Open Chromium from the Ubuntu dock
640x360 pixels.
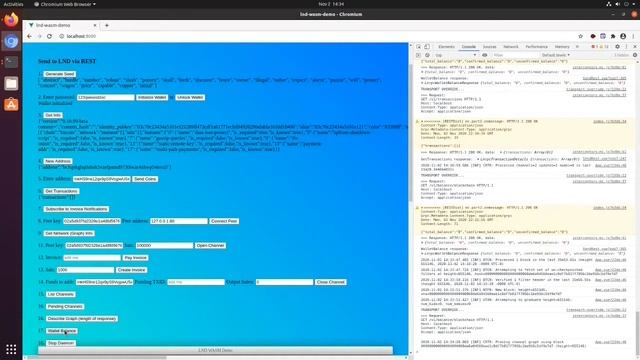[11, 41]
